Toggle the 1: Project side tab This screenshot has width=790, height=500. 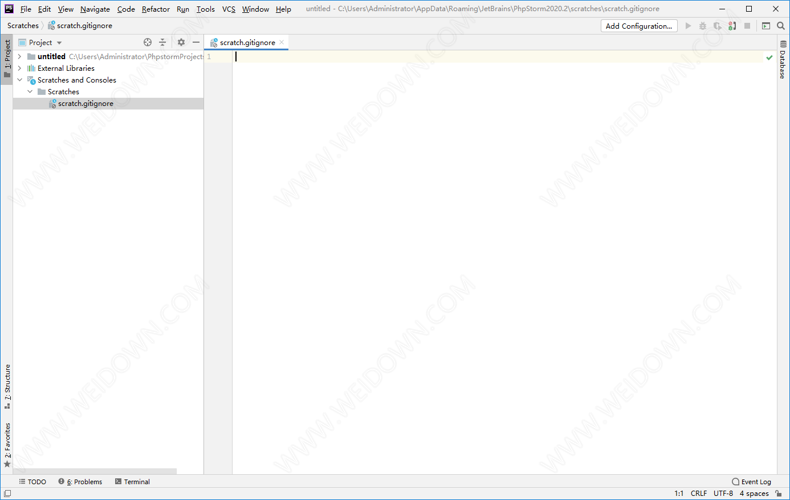point(7,58)
